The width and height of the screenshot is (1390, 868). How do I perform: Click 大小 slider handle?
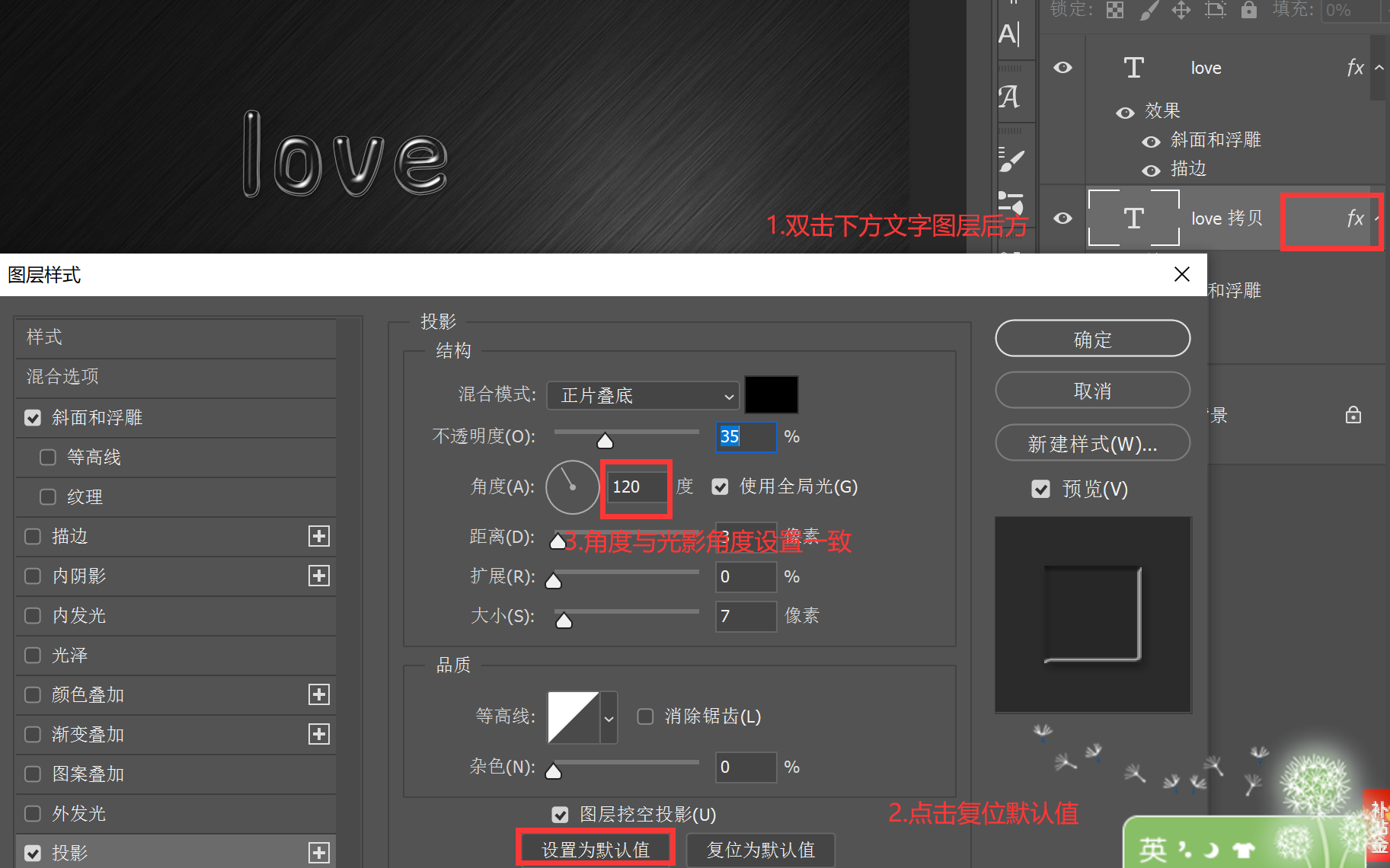point(564,621)
